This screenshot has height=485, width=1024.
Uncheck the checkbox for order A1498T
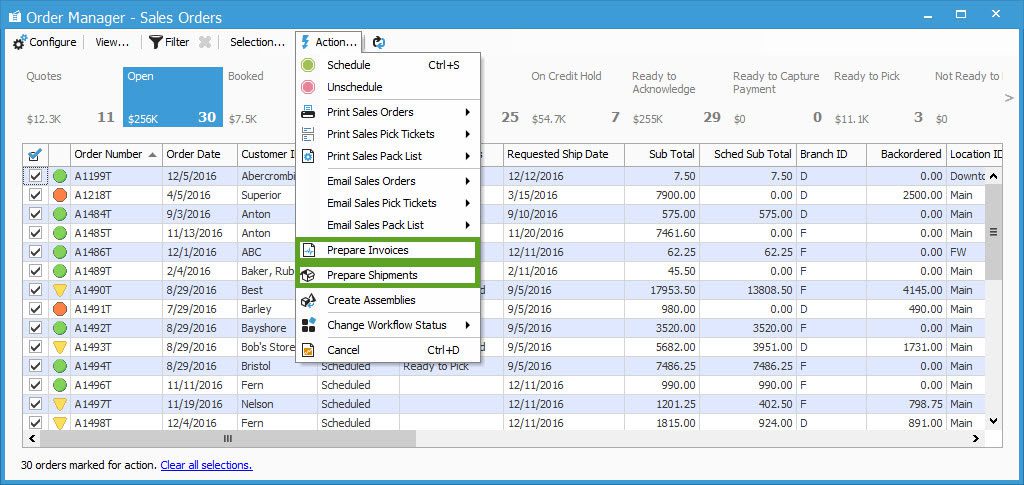(x=35, y=423)
